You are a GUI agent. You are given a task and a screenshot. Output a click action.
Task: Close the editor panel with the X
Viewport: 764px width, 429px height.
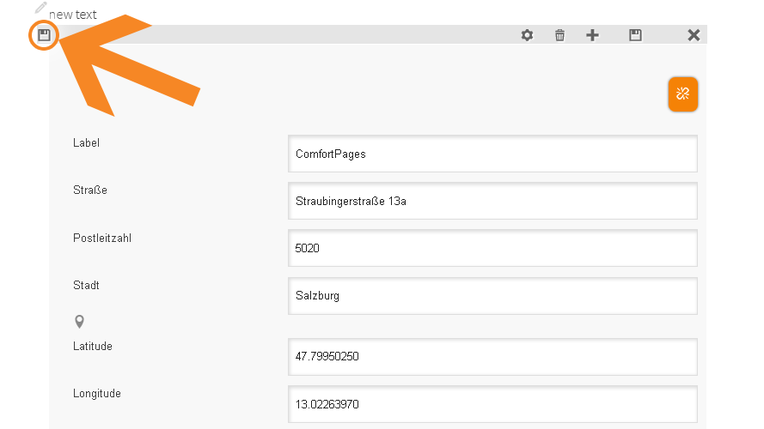694,35
